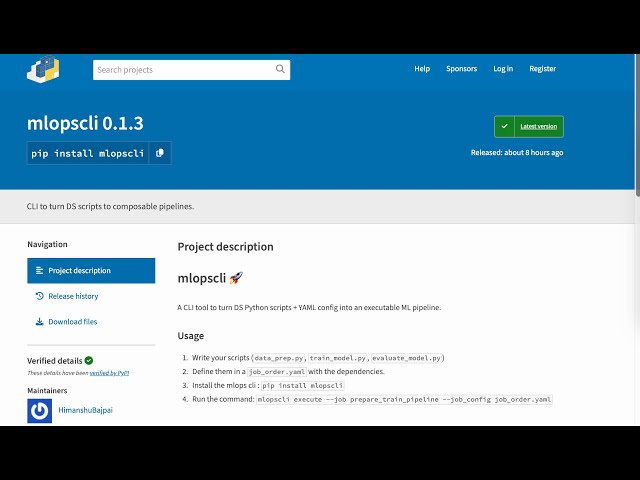Click the data_prep.py code label
The image size is (640, 480).
tap(279, 358)
